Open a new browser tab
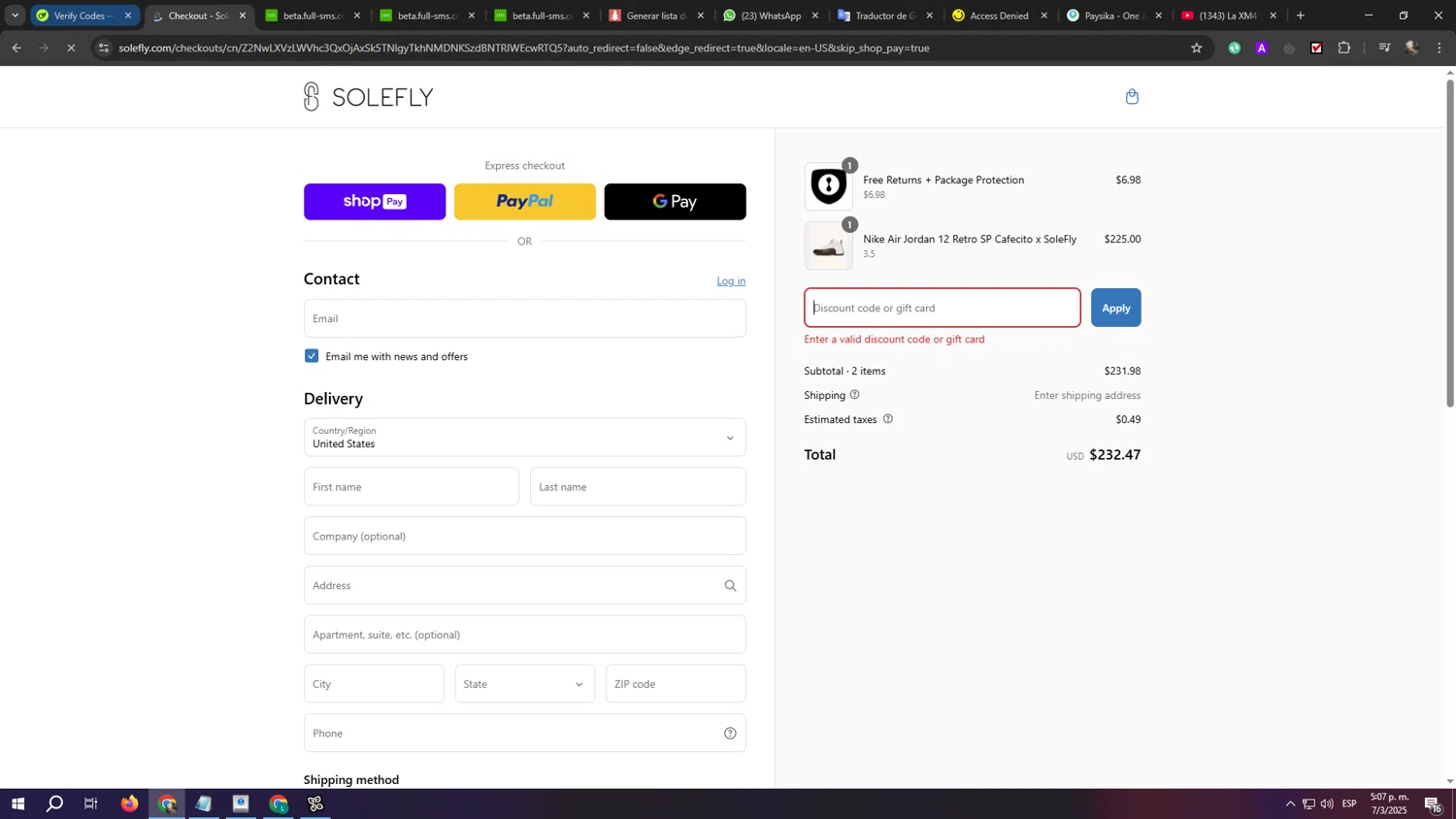The width and height of the screenshot is (1456, 819). coord(1301,16)
